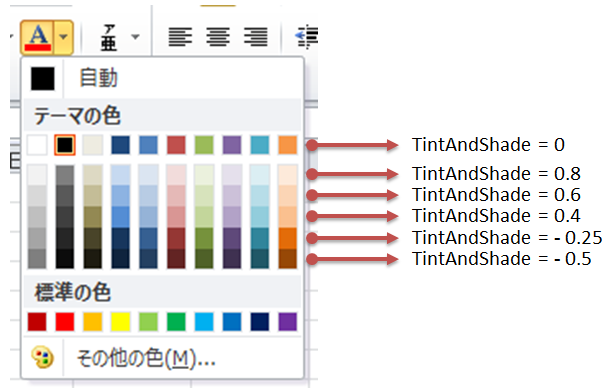610x388 pixels.
Task: Choose darkest purple shade swatch
Action: click(232, 258)
